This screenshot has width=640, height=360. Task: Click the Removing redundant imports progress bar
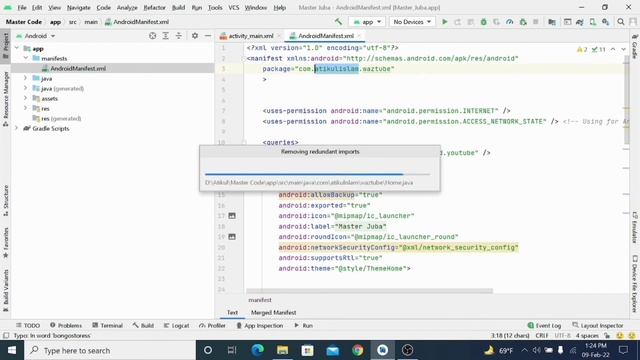[317, 174]
